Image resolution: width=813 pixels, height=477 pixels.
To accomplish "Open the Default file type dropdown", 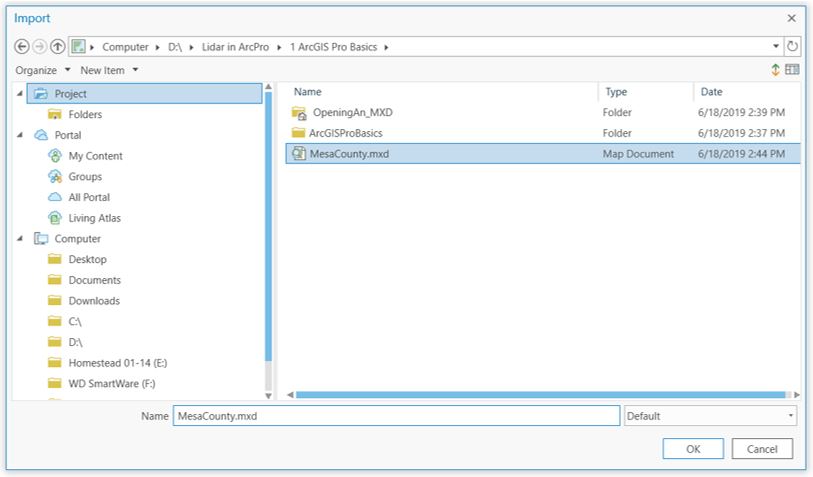I will [x=709, y=416].
